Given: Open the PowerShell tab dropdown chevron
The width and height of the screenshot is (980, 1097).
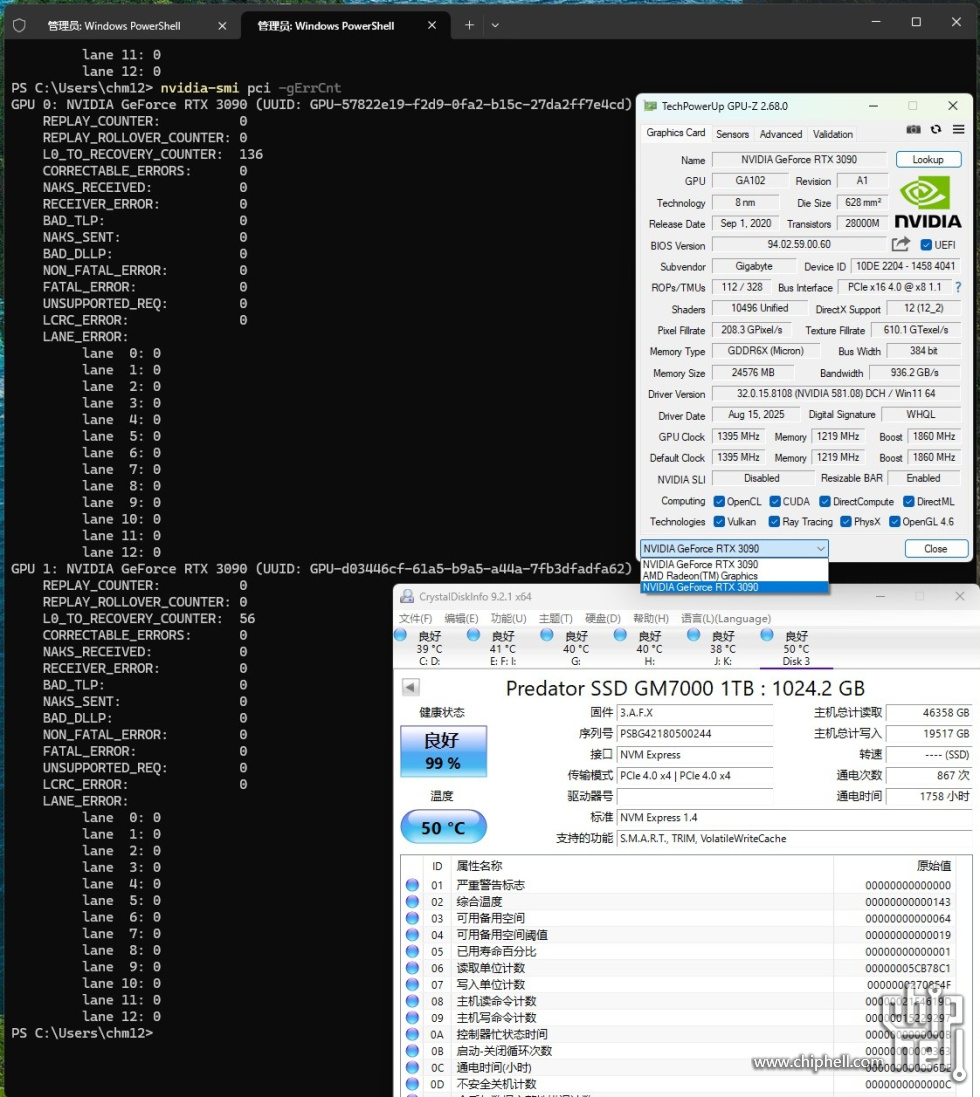Looking at the screenshot, I should coord(495,25).
